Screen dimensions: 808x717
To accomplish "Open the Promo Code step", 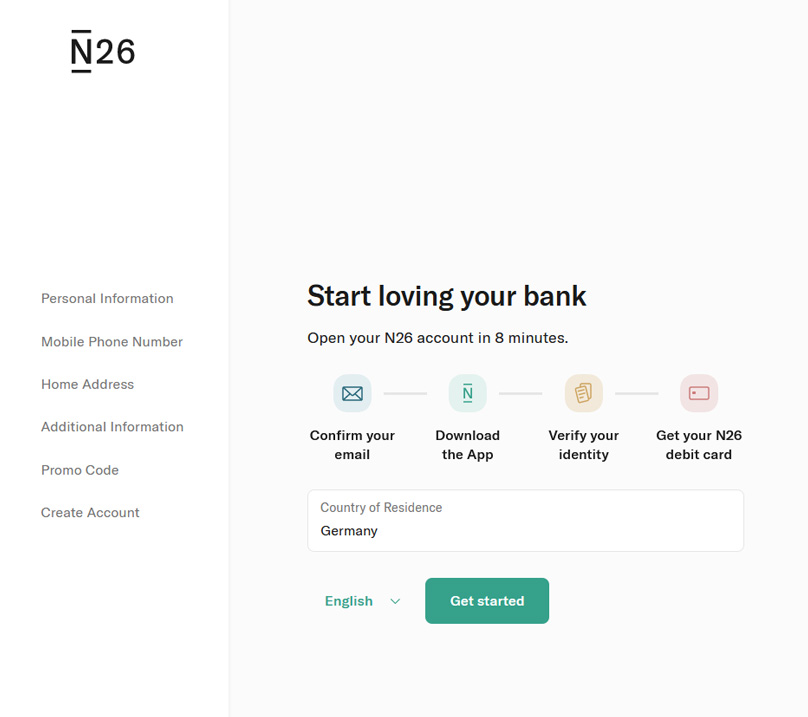I will pyautogui.click(x=80, y=470).
